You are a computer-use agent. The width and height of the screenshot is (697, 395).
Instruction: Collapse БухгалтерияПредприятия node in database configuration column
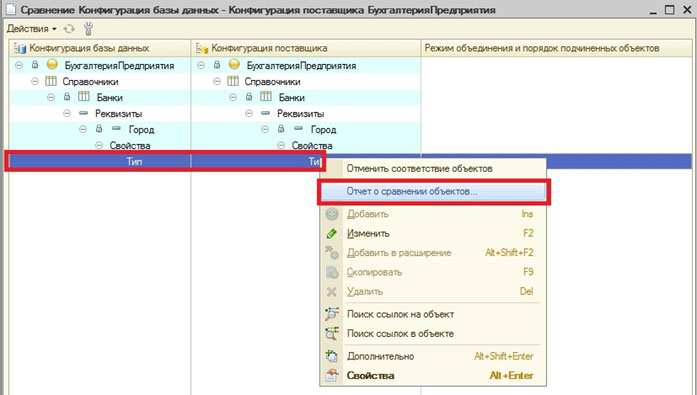19,65
